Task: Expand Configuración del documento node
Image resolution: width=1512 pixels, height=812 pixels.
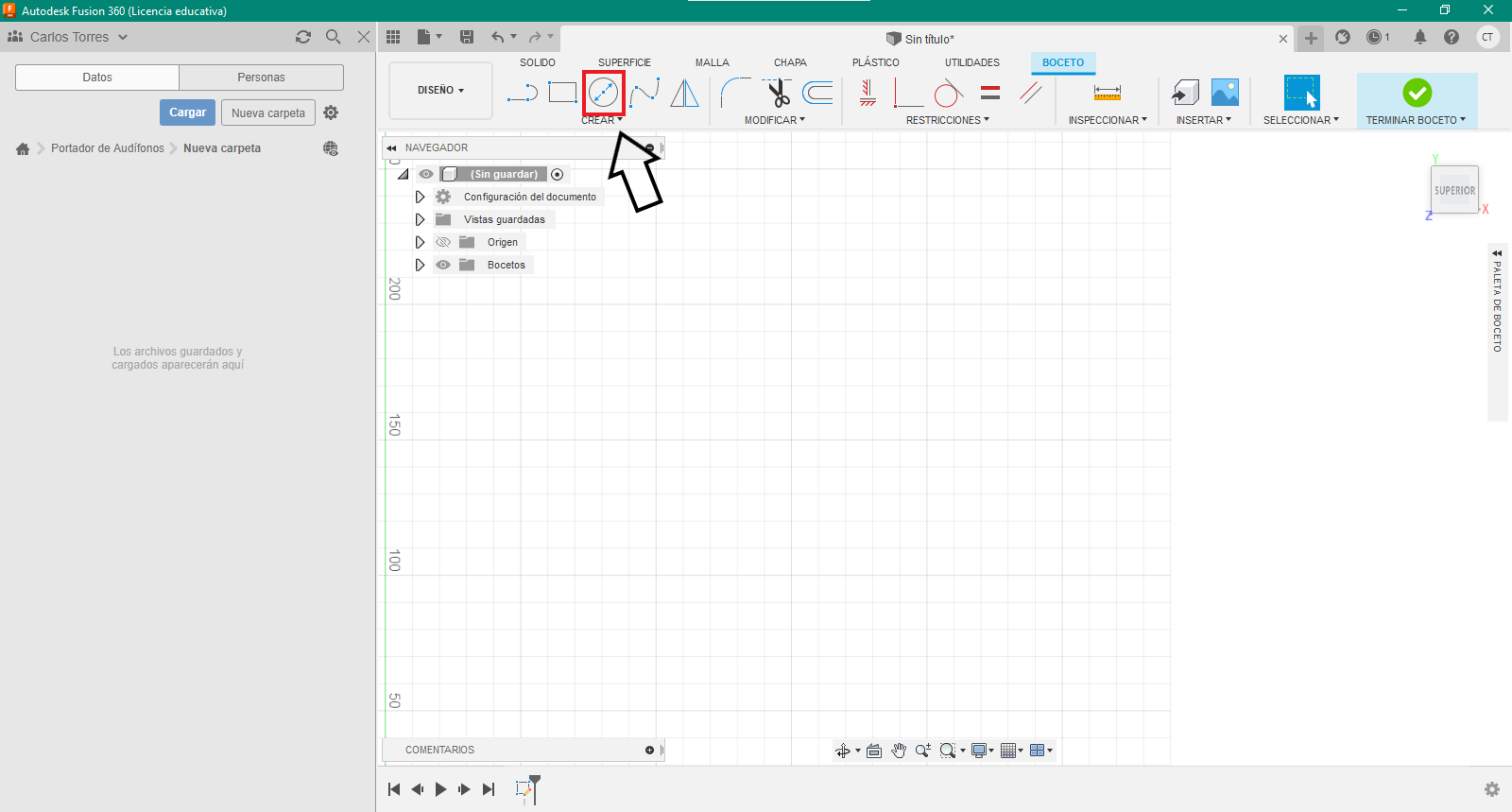Action: coord(420,197)
